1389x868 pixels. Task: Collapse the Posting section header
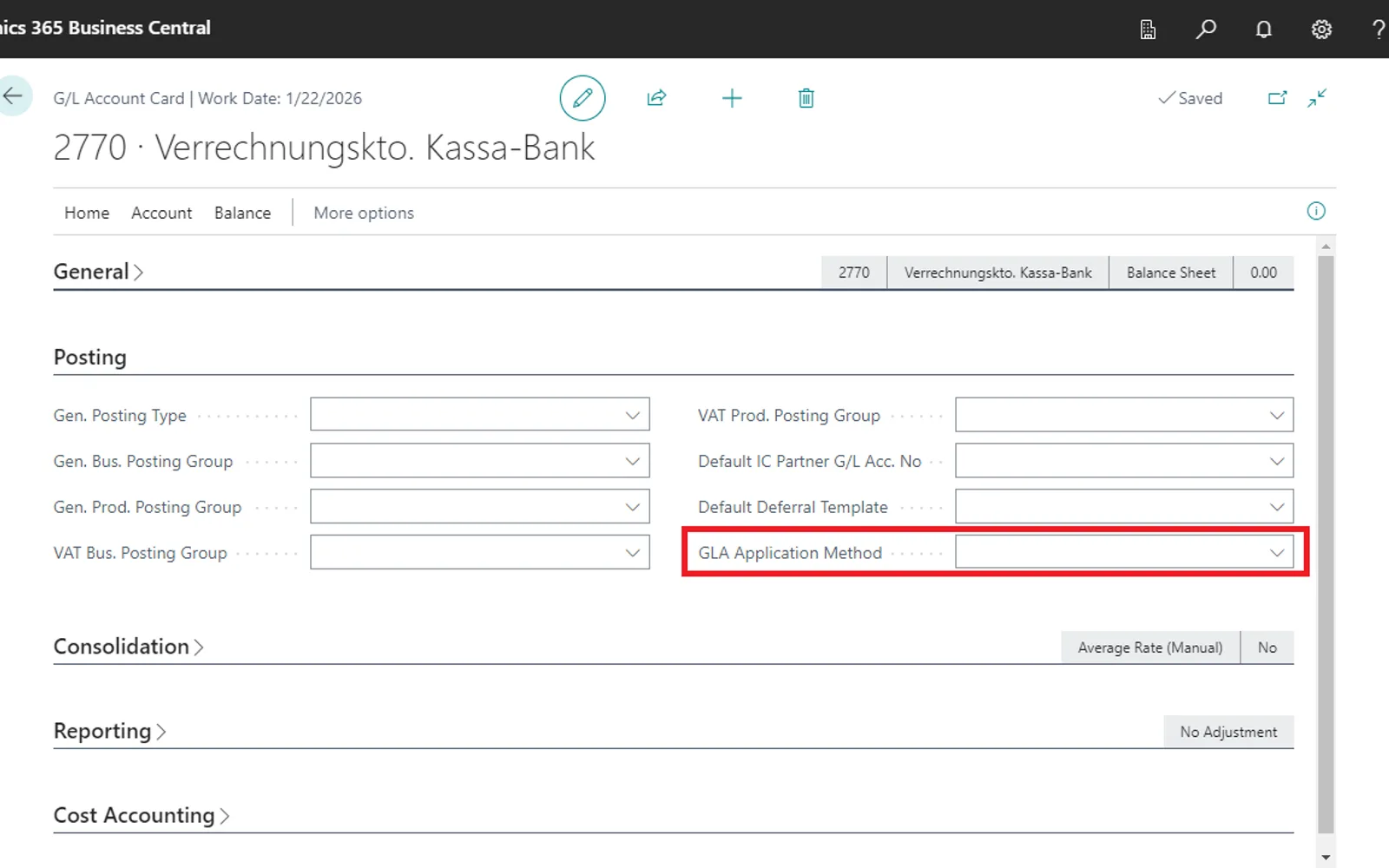coord(90,357)
